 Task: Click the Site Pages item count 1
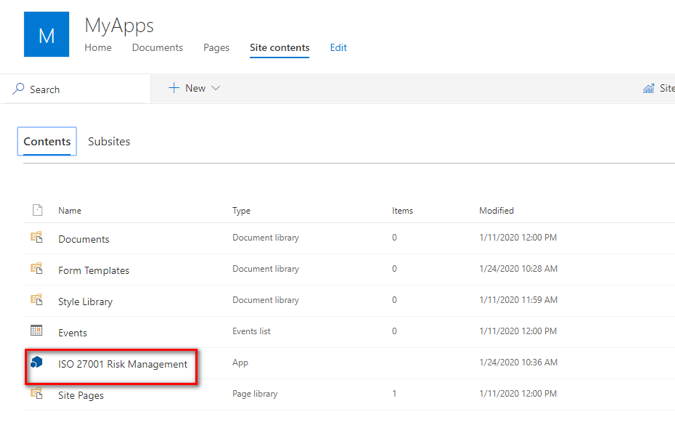click(x=394, y=393)
